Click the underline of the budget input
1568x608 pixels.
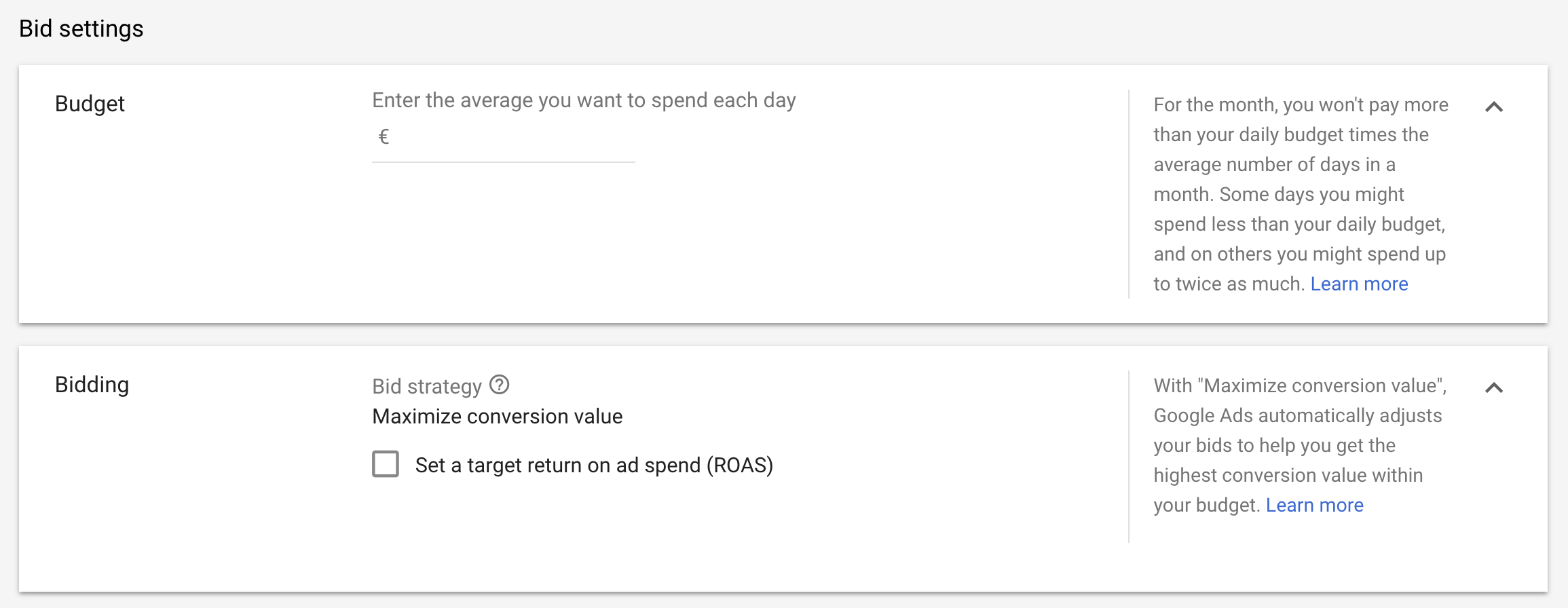(x=504, y=161)
